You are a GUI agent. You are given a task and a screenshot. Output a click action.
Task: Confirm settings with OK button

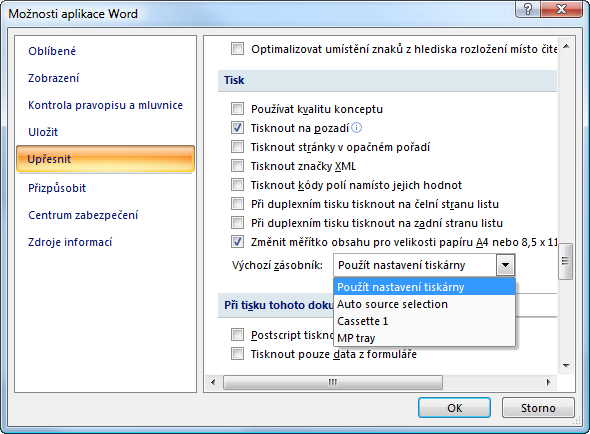pos(454,408)
